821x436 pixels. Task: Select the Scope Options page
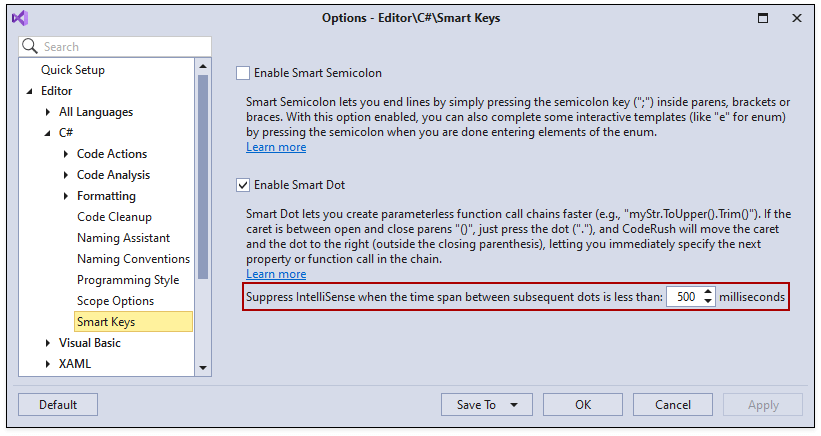coord(115,301)
